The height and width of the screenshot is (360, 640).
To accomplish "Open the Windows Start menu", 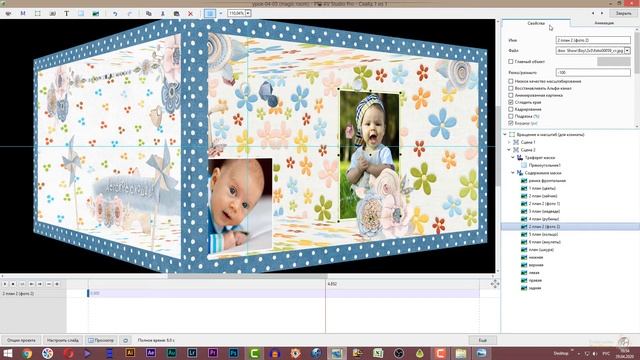I will pos(7,353).
